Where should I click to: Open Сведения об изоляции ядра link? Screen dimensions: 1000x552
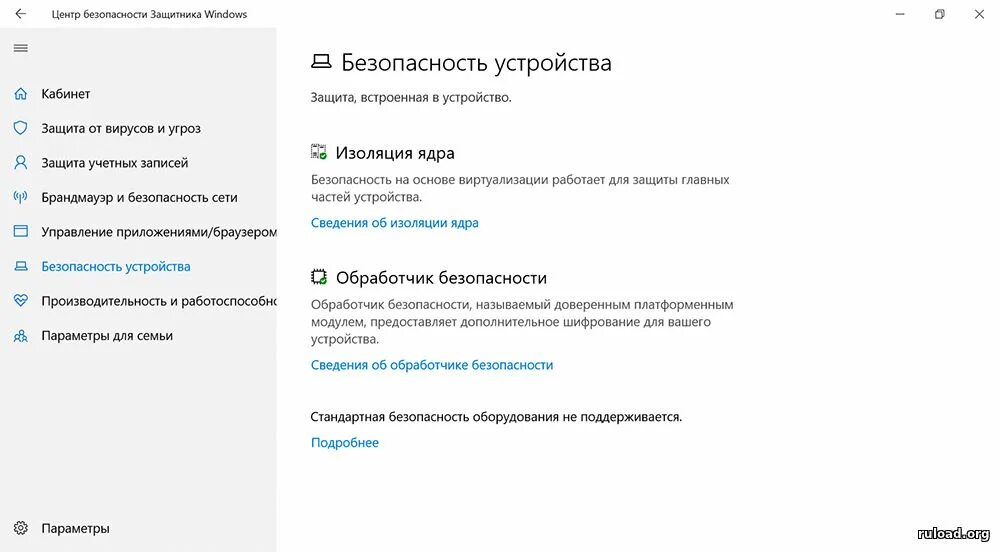[395, 222]
